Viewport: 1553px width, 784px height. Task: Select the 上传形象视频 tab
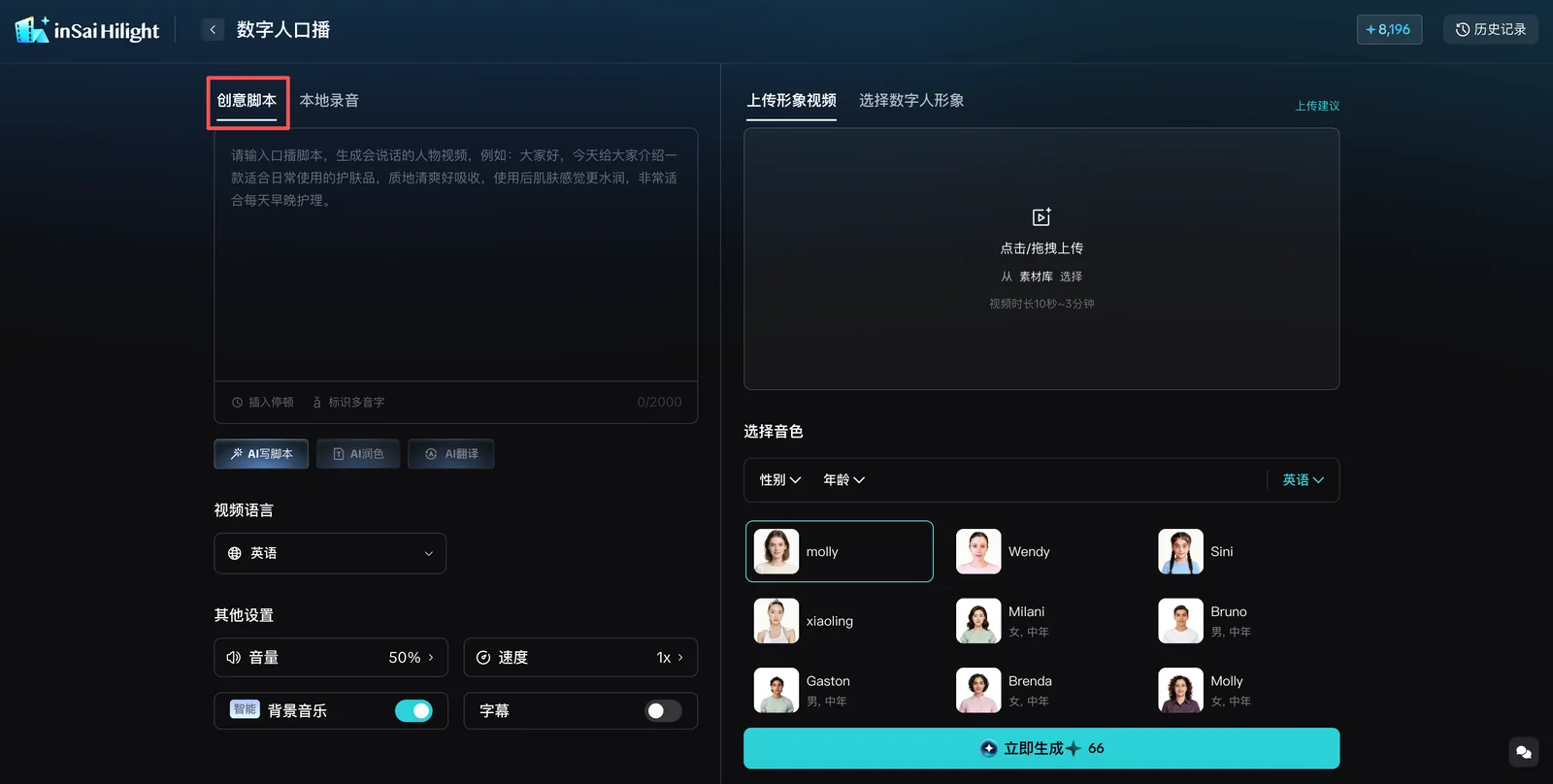point(791,101)
